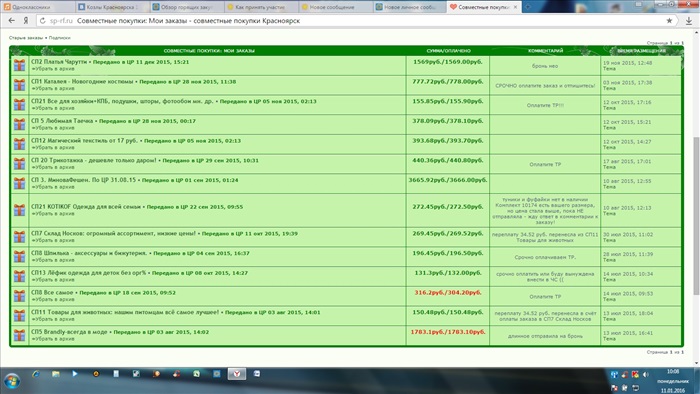Open downloads via the download arrow icon
Screen dimensions: 700x394
[689, 21]
